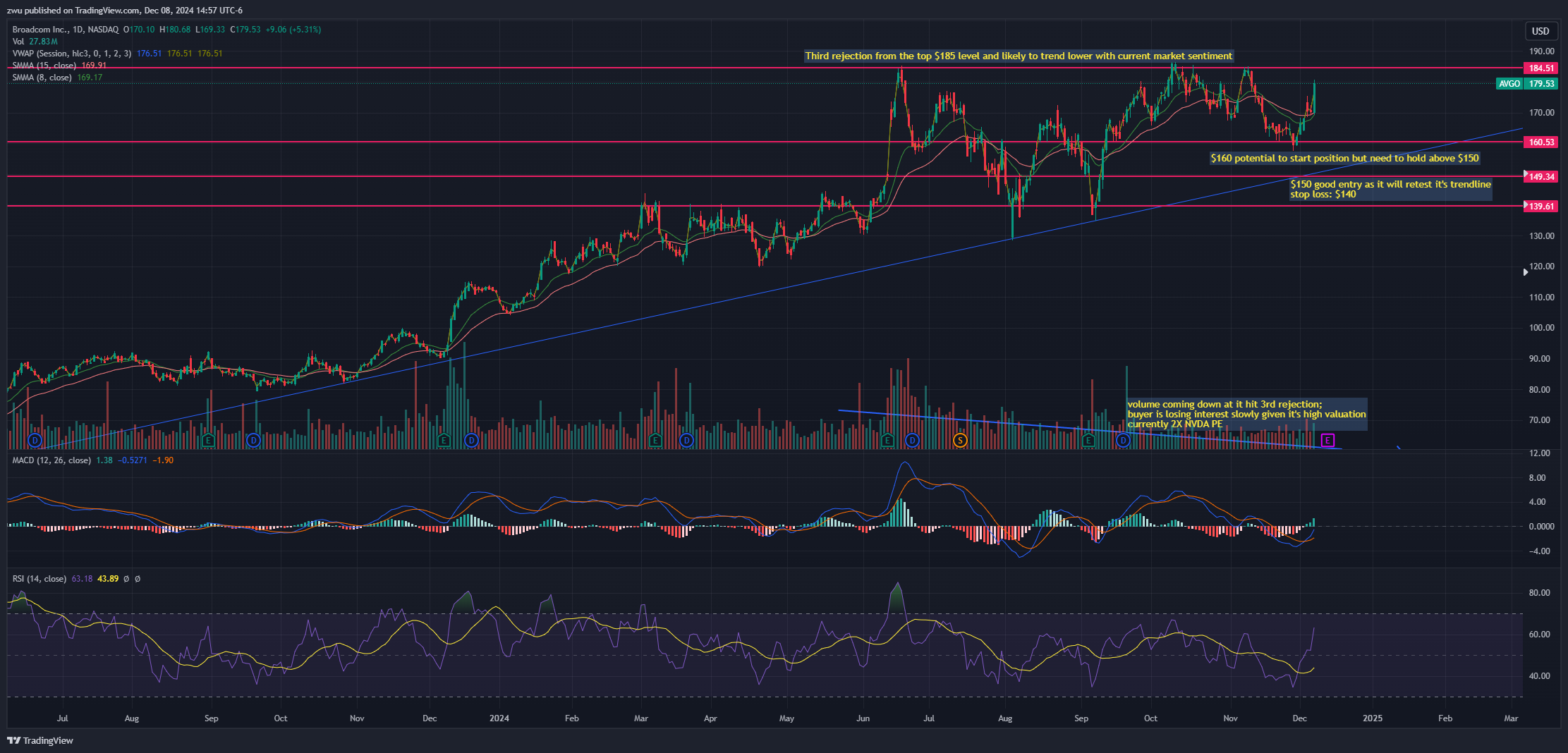Select the dividend marker in late March 2024
The image size is (1568, 753).
[x=686, y=441]
